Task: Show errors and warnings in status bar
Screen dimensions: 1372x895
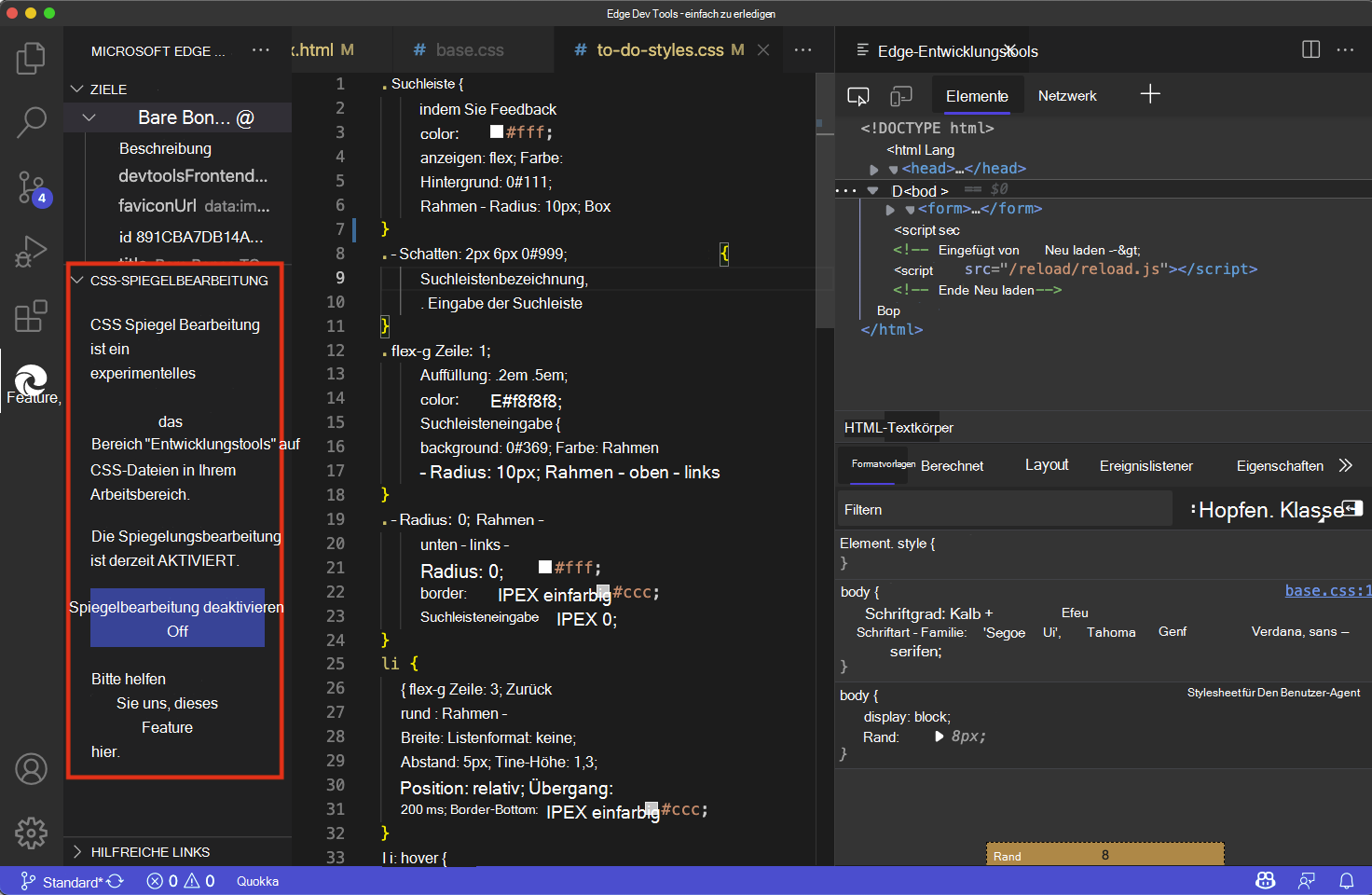Action: tap(181, 881)
